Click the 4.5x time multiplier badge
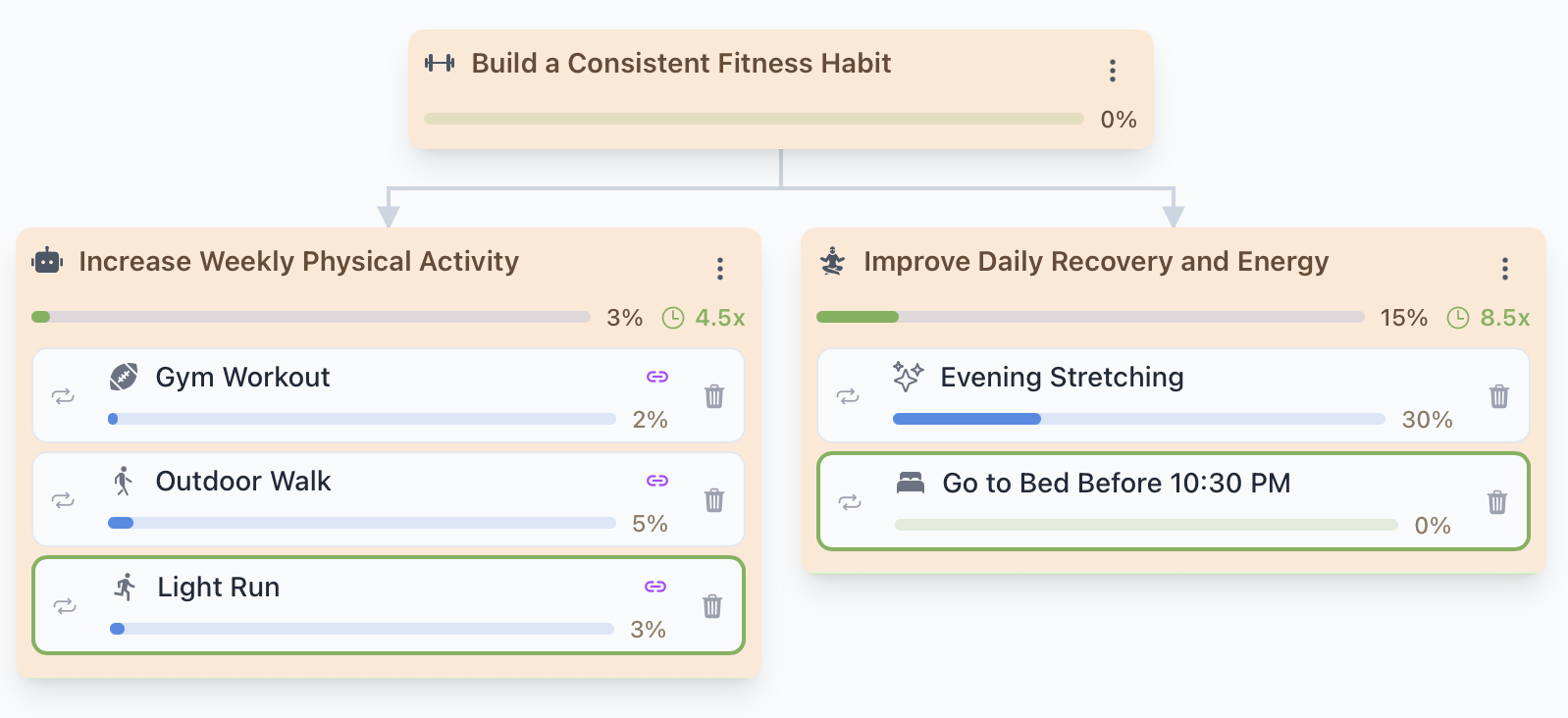The height and width of the screenshot is (718, 1568). tap(705, 318)
